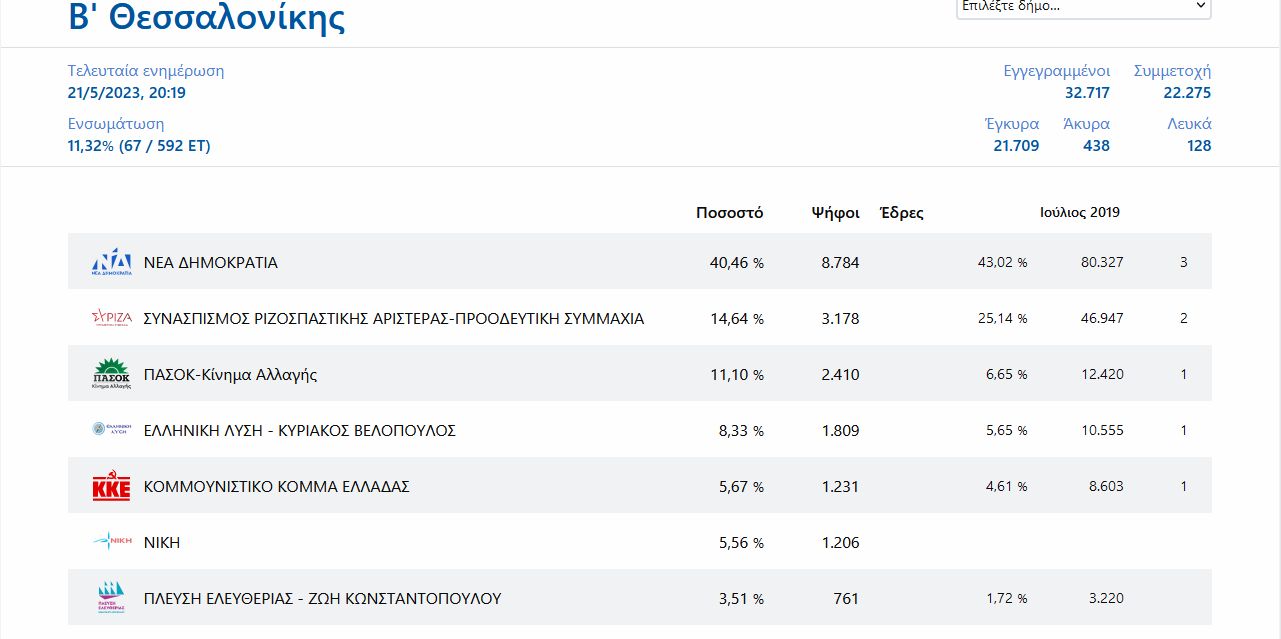Click the 2019 vote count '8.603'

[1106, 487]
